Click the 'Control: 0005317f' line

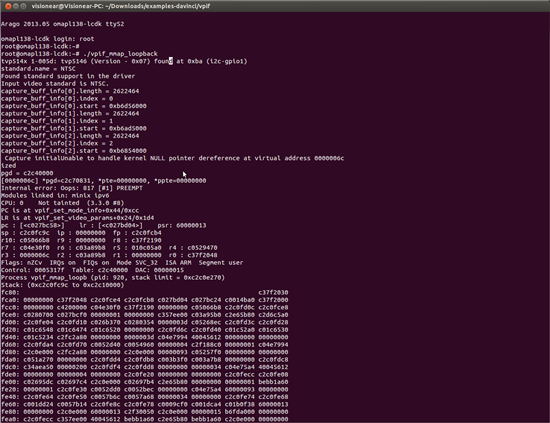(x=92, y=270)
